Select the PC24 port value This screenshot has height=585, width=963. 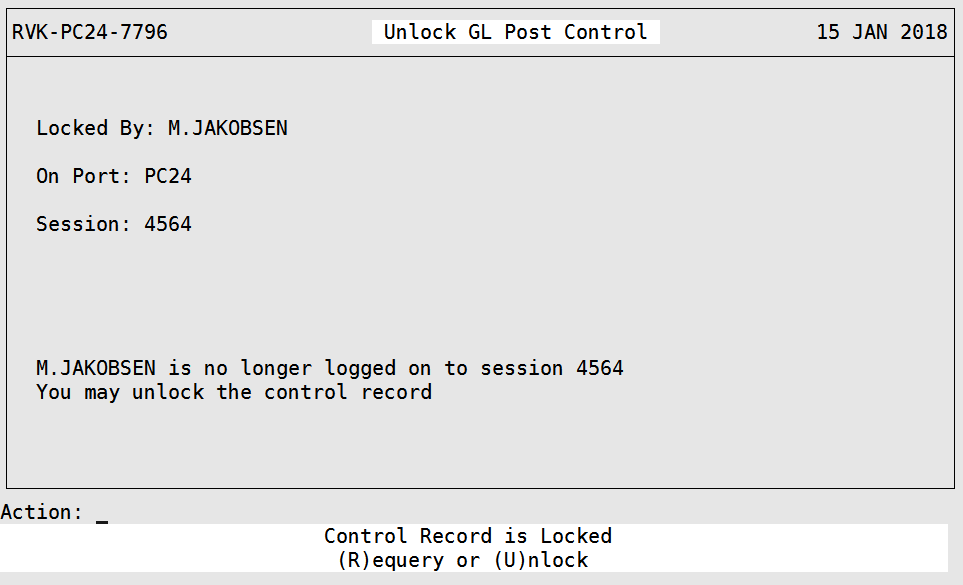coord(168,176)
